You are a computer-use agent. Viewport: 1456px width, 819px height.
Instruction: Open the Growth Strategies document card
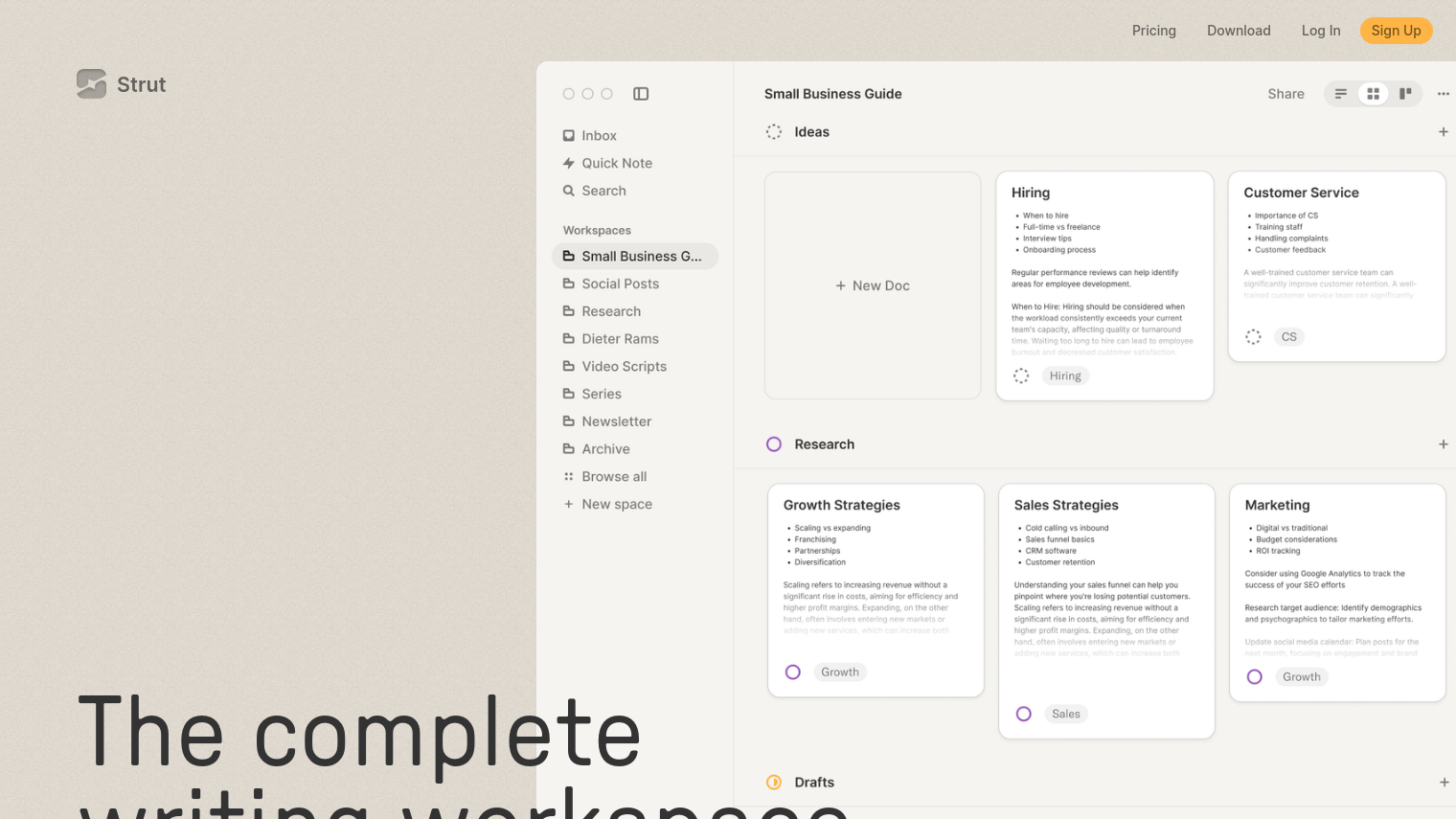[x=876, y=590]
